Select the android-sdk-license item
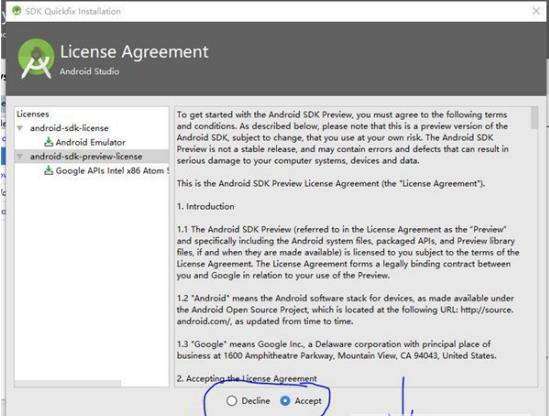This screenshot has height=416, width=549. pyautogui.click(x=69, y=128)
